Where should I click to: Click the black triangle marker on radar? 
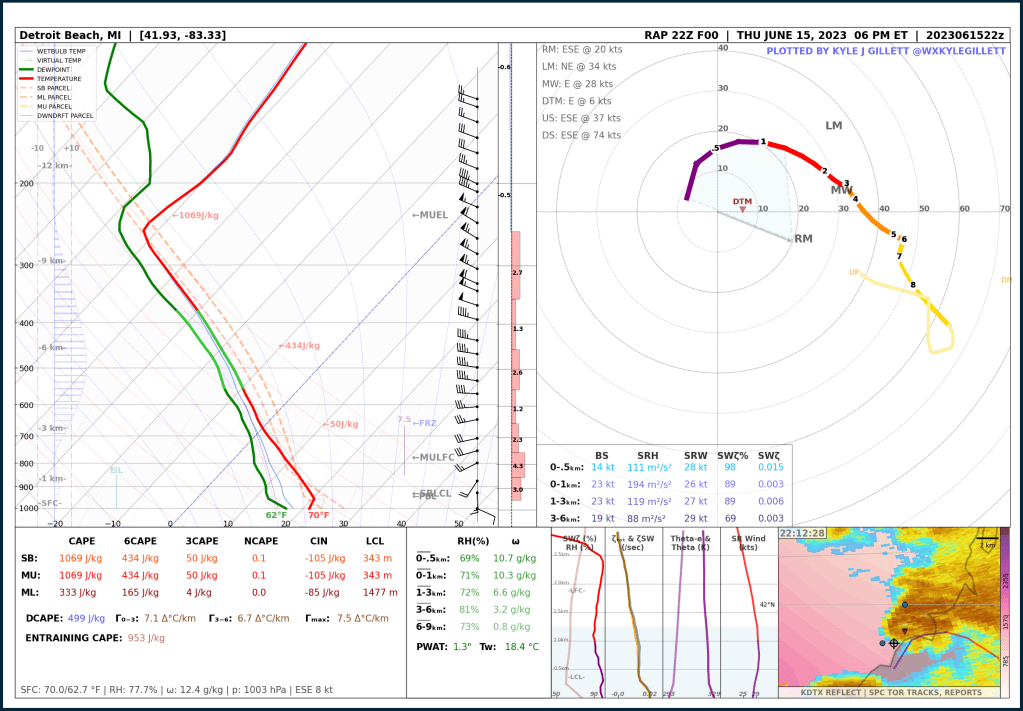(x=905, y=631)
